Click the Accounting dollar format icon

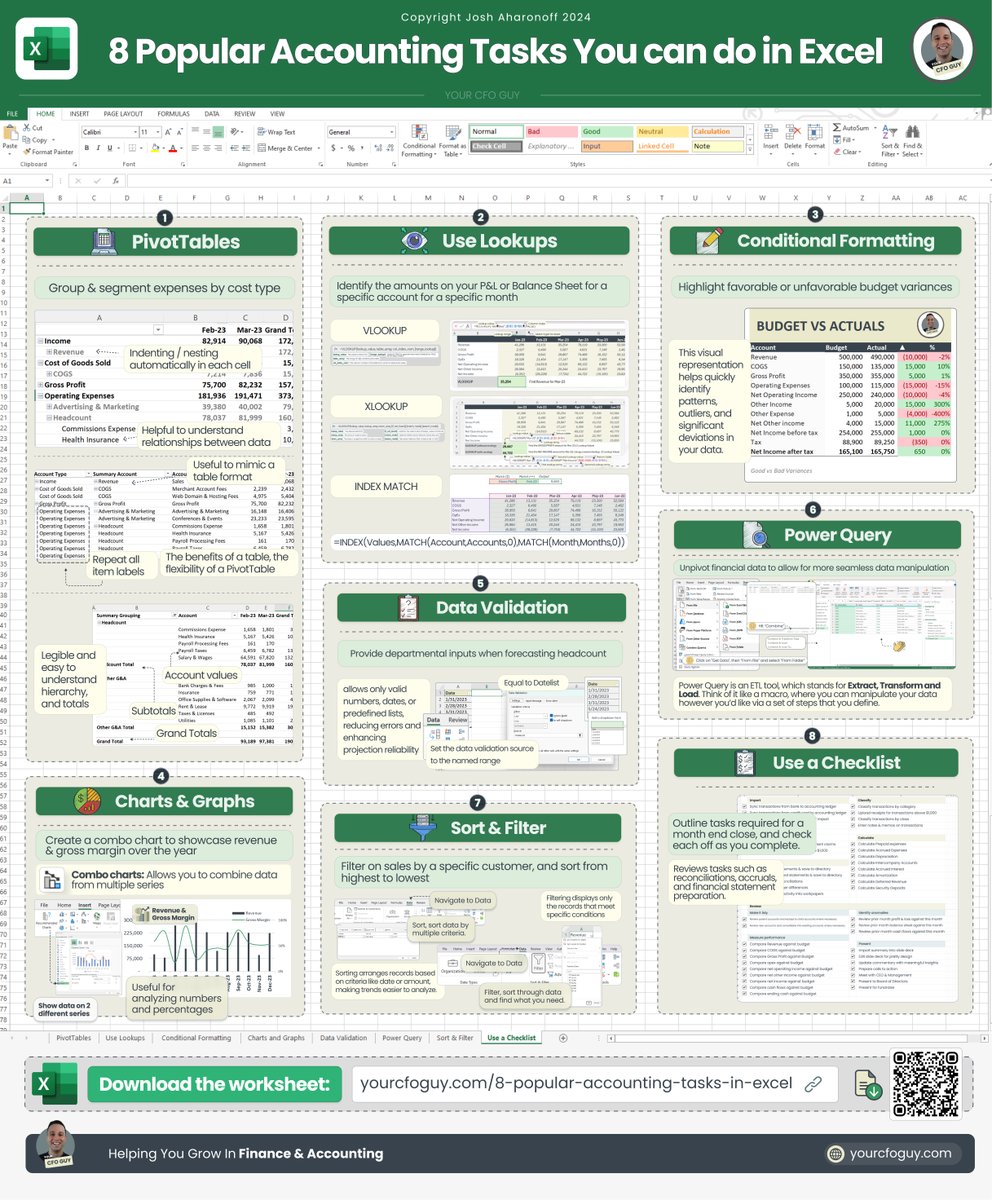[x=333, y=148]
